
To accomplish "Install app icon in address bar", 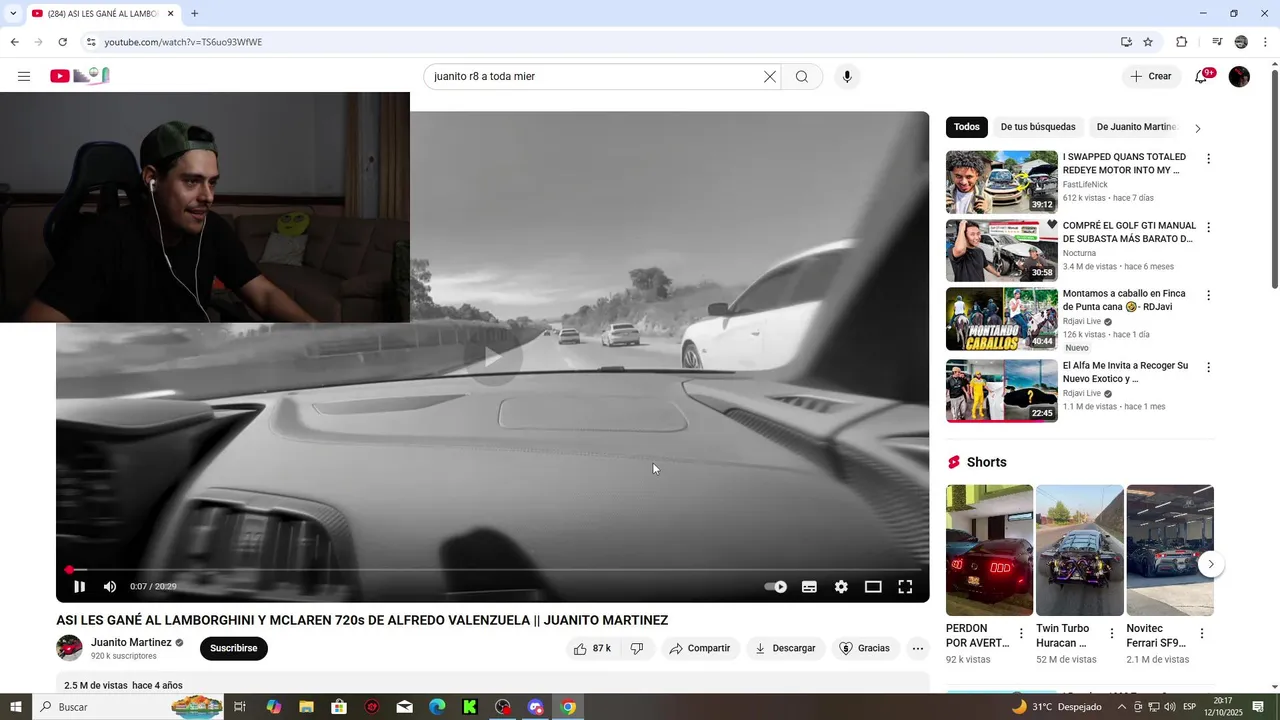I will 1127,42.
